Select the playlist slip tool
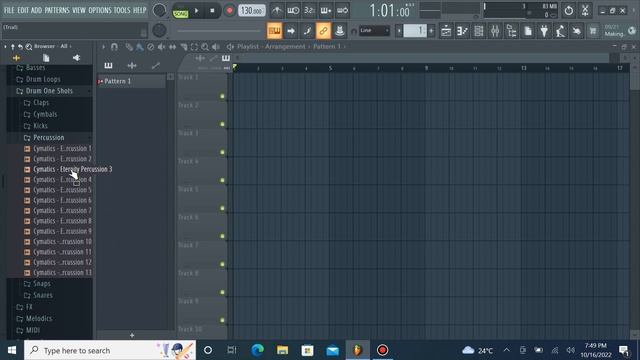Image resolution: width=640 pixels, height=360 pixels. click(173, 47)
